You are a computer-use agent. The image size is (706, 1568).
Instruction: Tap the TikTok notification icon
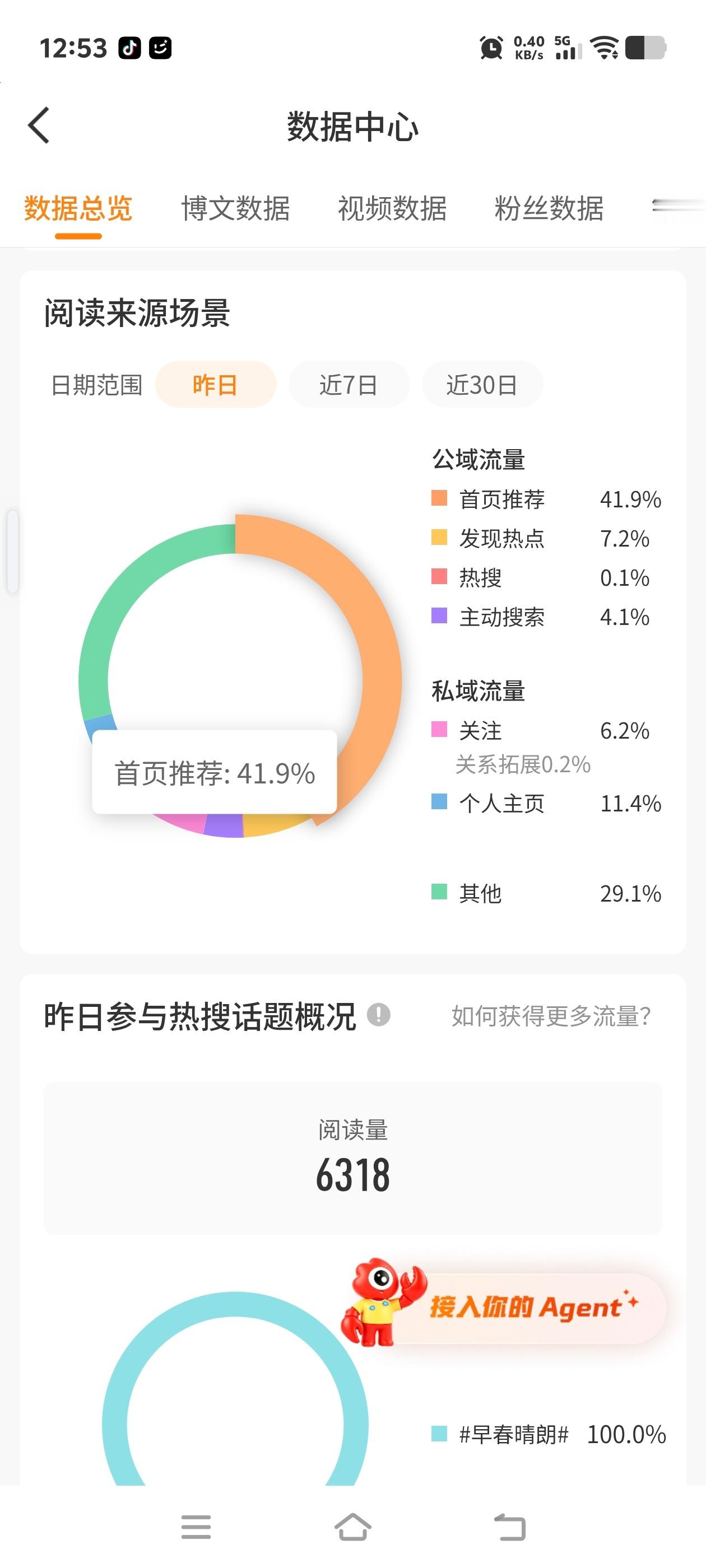tap(129, 48)
